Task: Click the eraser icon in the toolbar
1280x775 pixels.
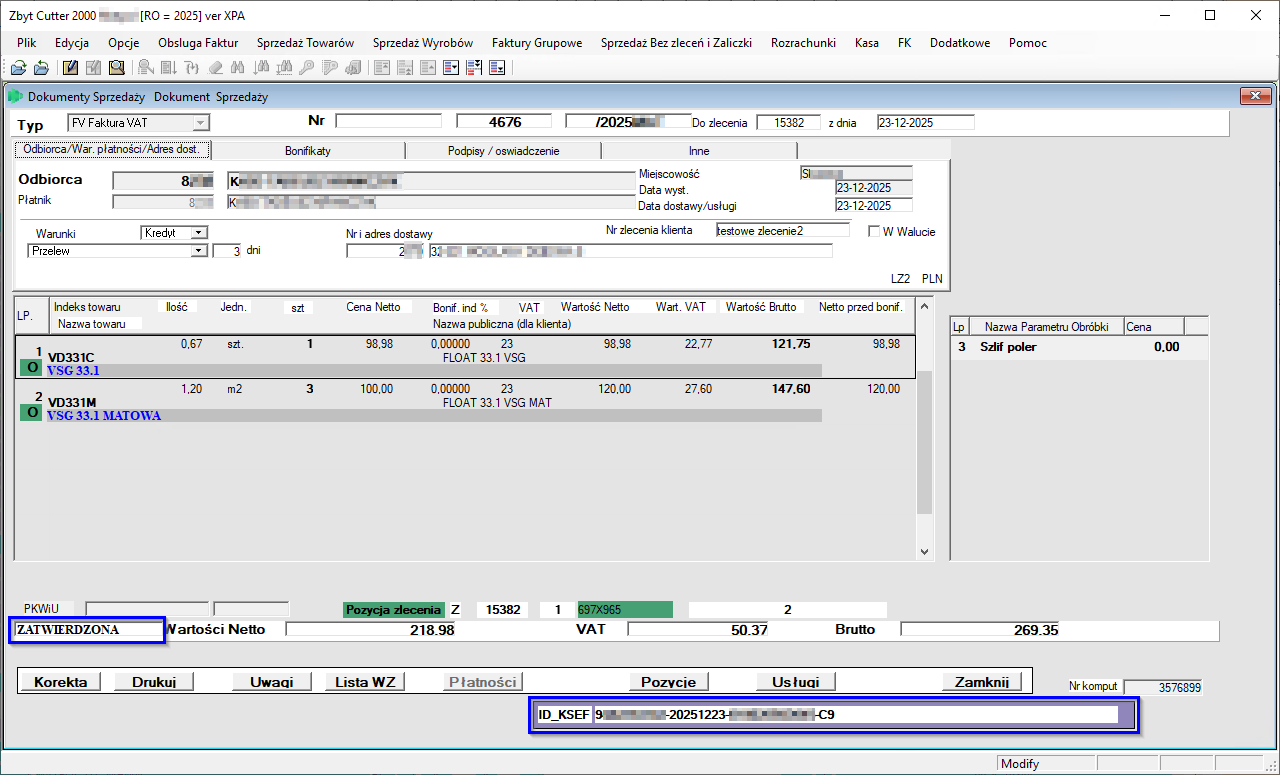Action: pos(215,68)
